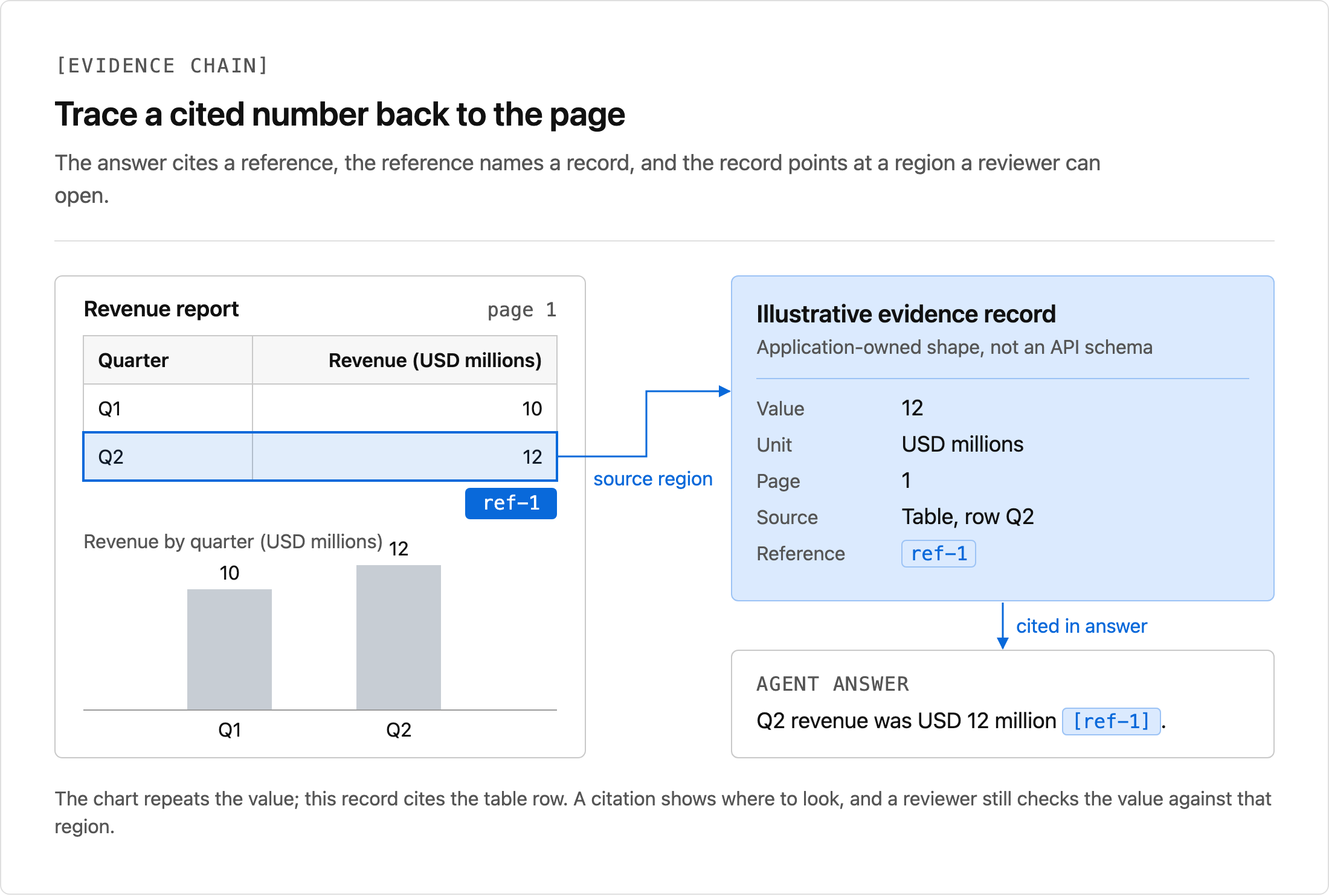This screenshot has height=896, width=1329.
Task: Click the Value field showing 12 in record
Action: [912, 408]
